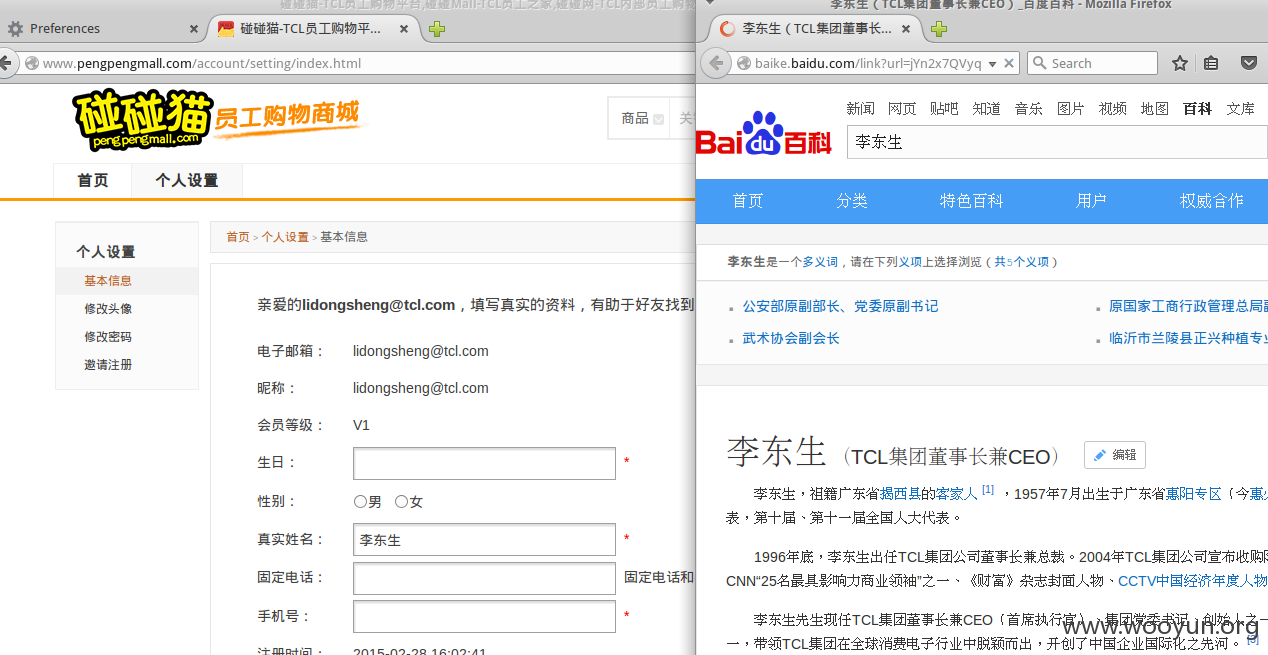Click the globe icon in Baidu address bar
1268x655 pixels.
coord(743,63)
